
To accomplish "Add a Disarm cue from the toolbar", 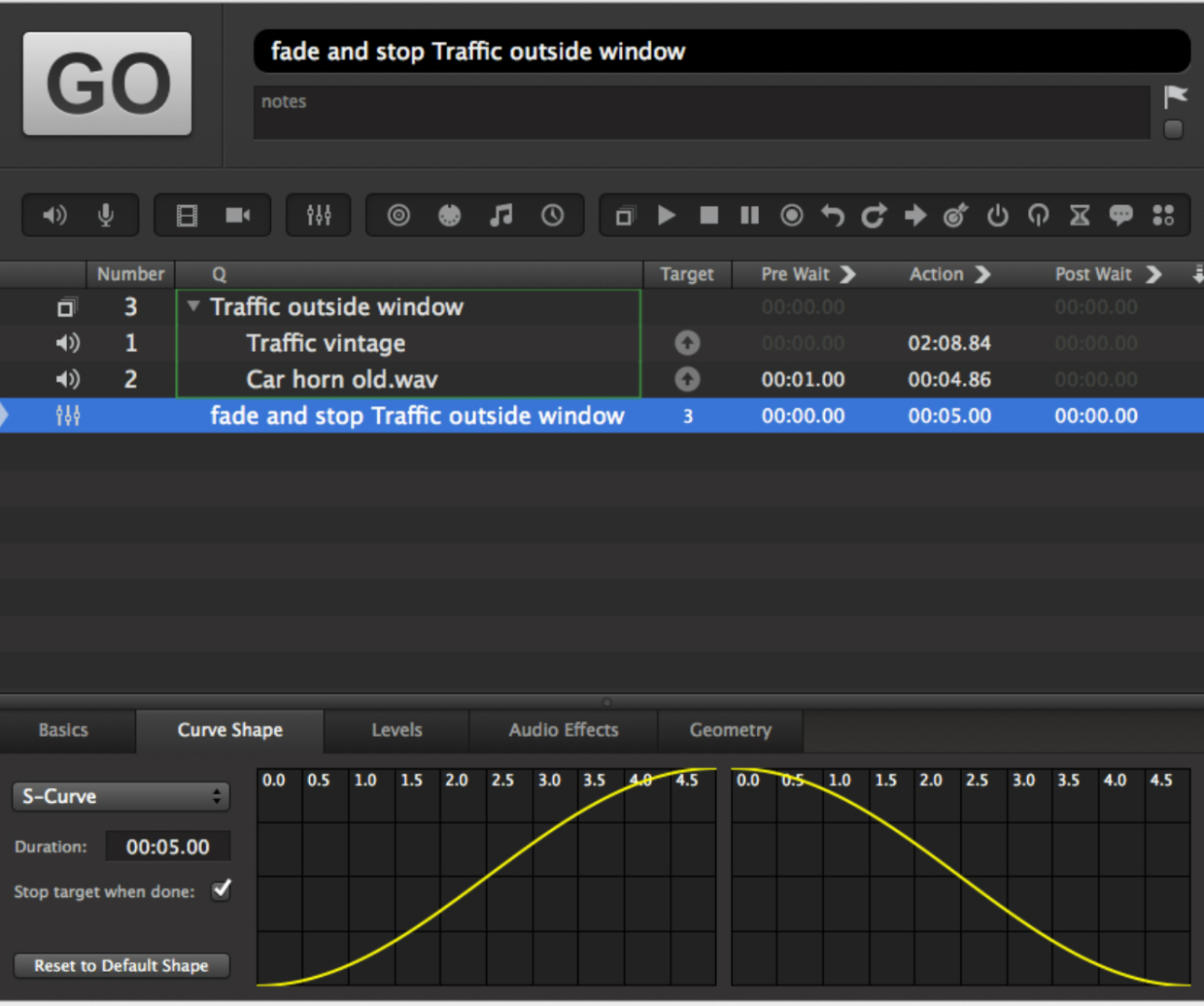I will pos(1038,215).
